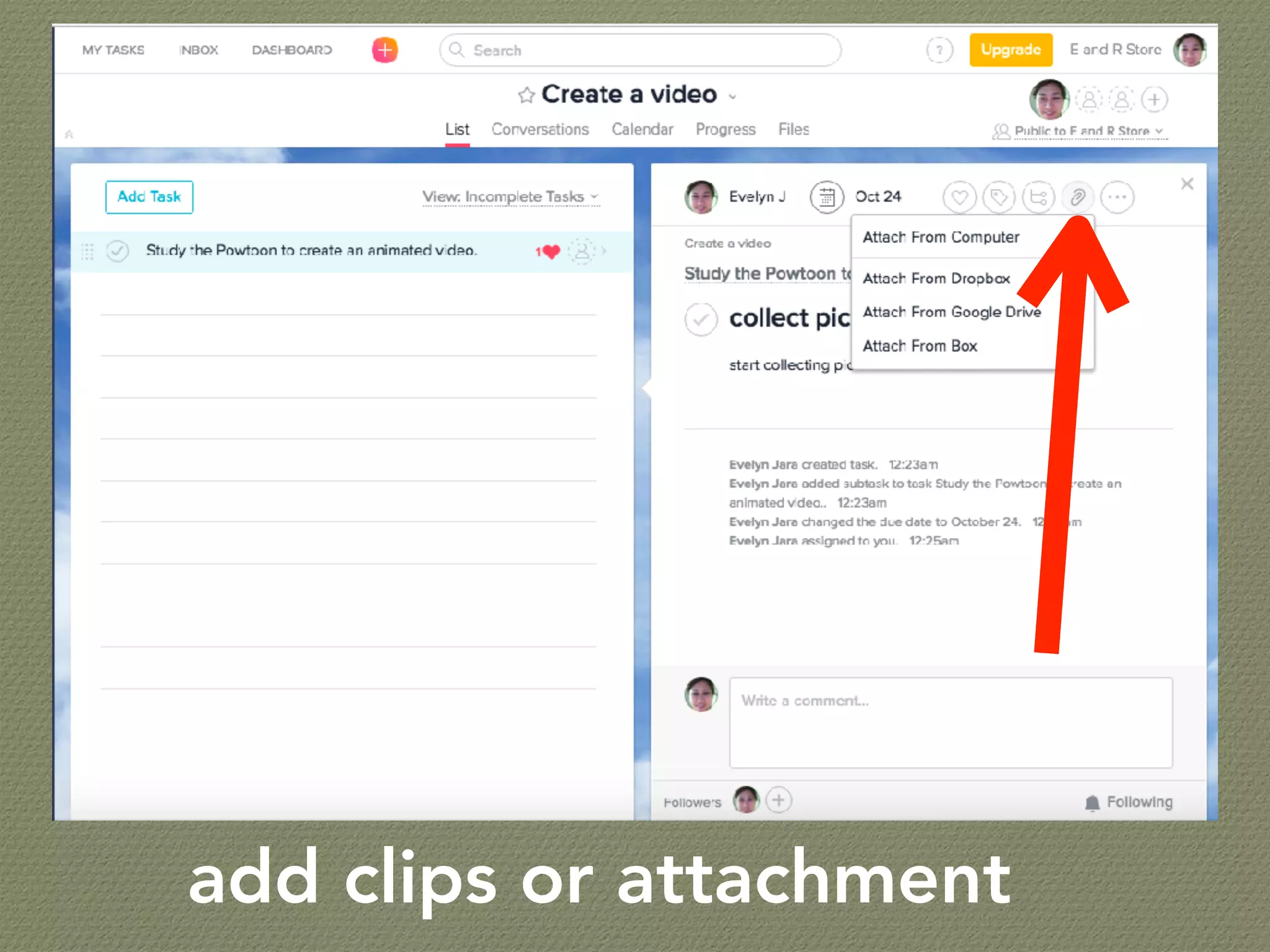Assign the task via the row assignee icon

click(582, 251)
